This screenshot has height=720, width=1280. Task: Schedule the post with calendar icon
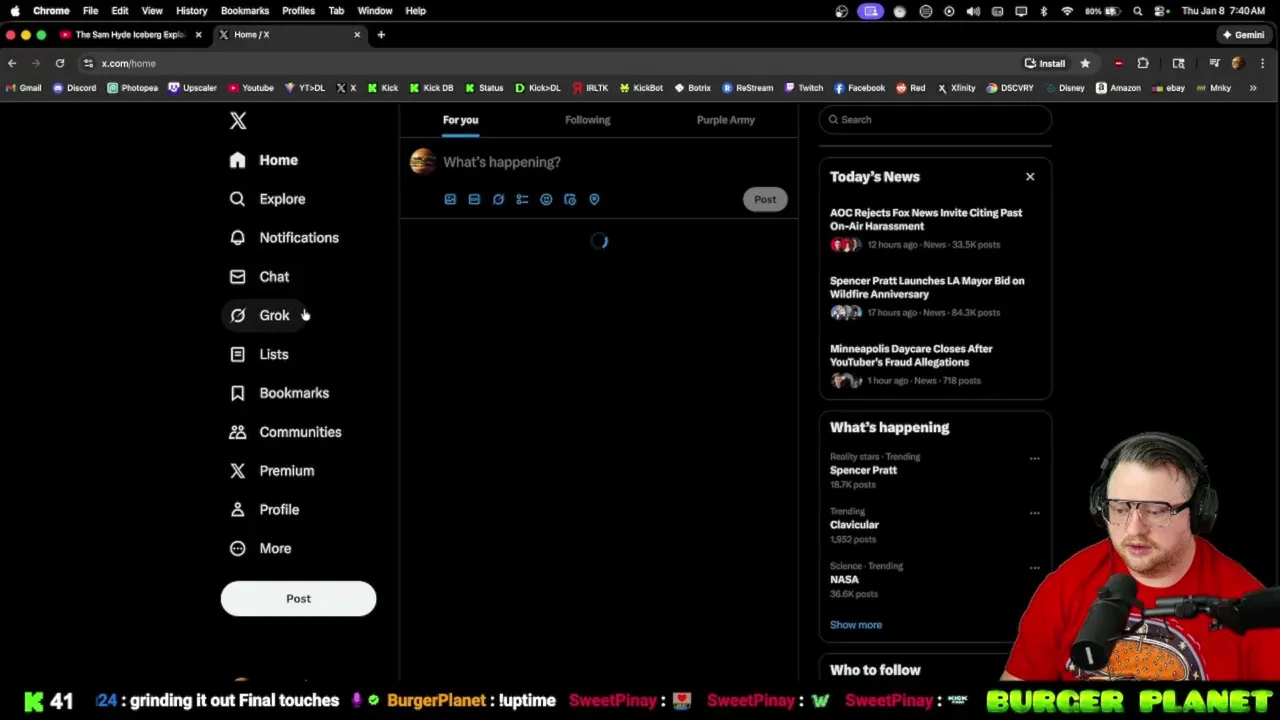[x=570, y=199]
